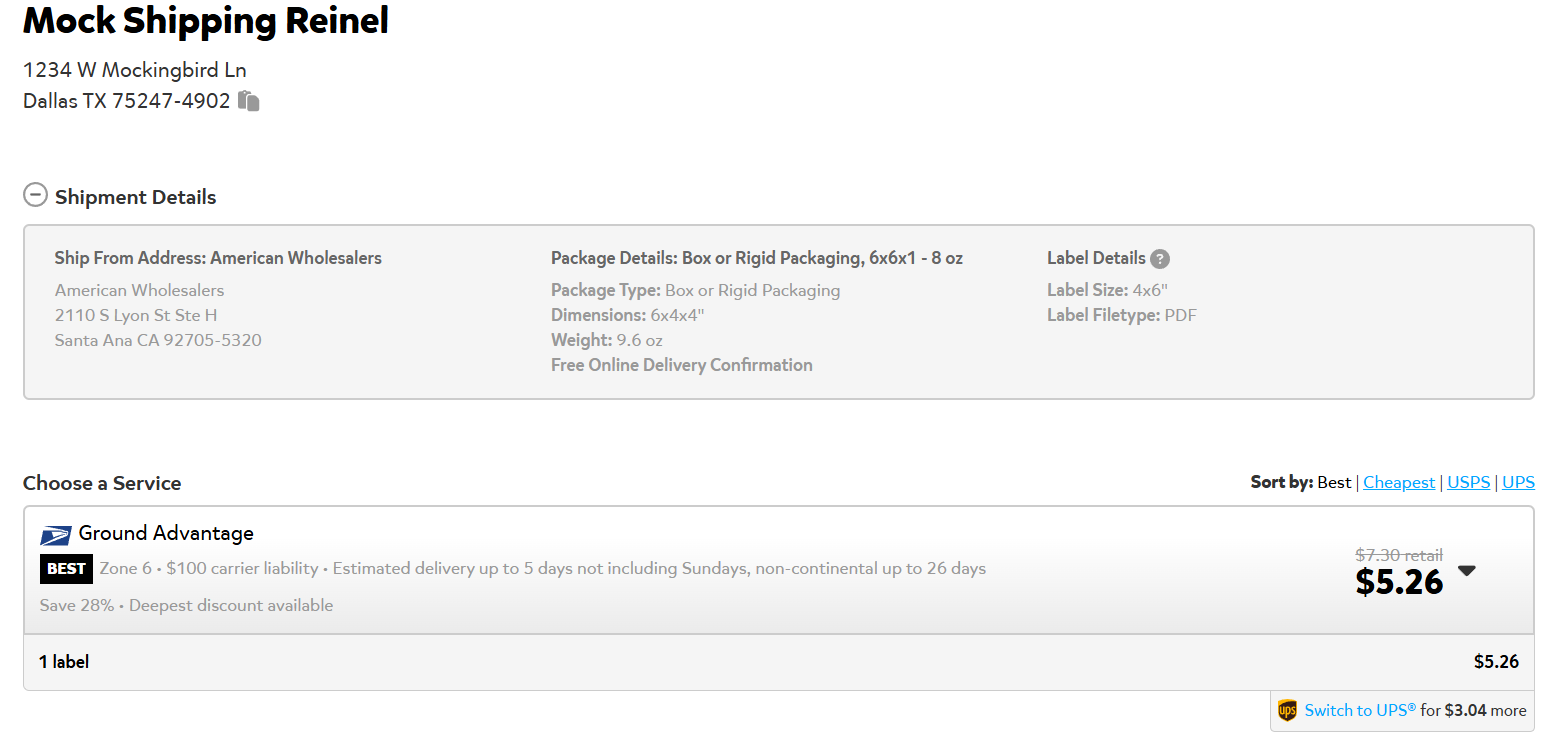The width and height of the screenshot is (1547, 740).
Task: Select the Ground Advantage service name
Action: [166, 533]
